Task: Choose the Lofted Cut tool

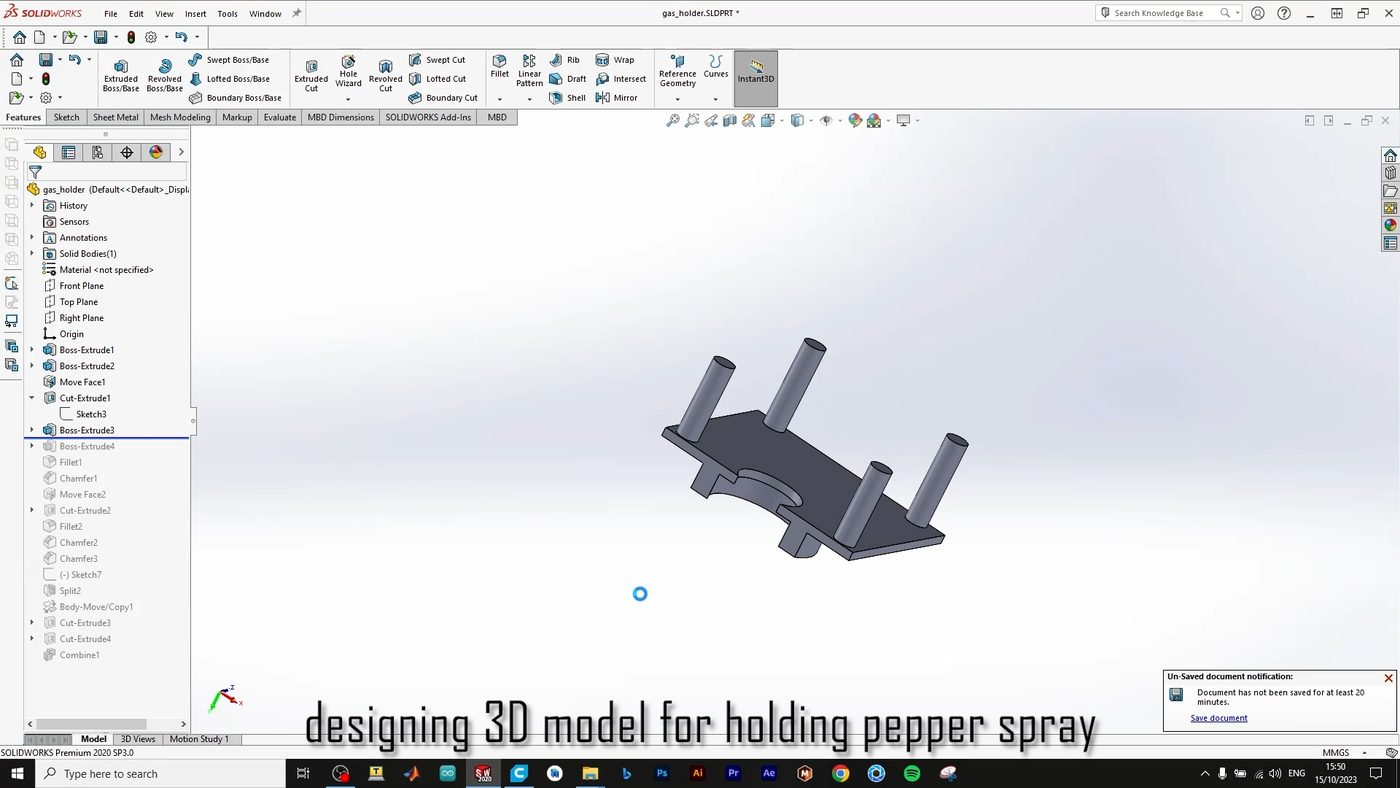Action: click(437, 79)
